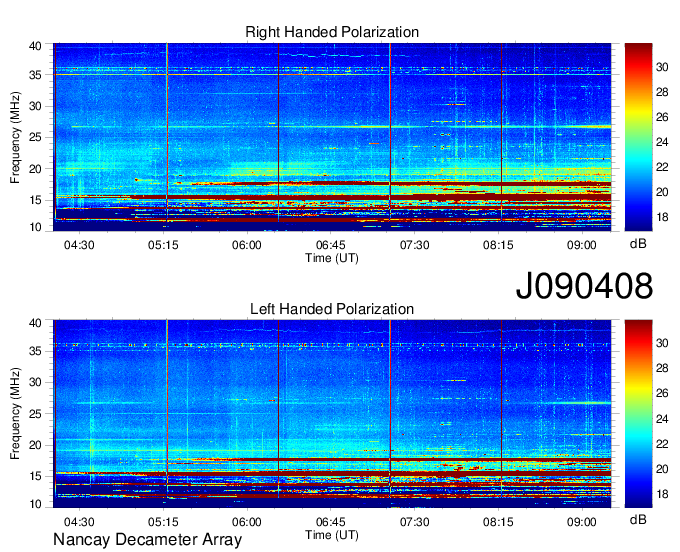Click the Frequency (MHz) label of Left Handed plot
The height and width of the screenshot is (552, 680).
click(x=15, y=414)
